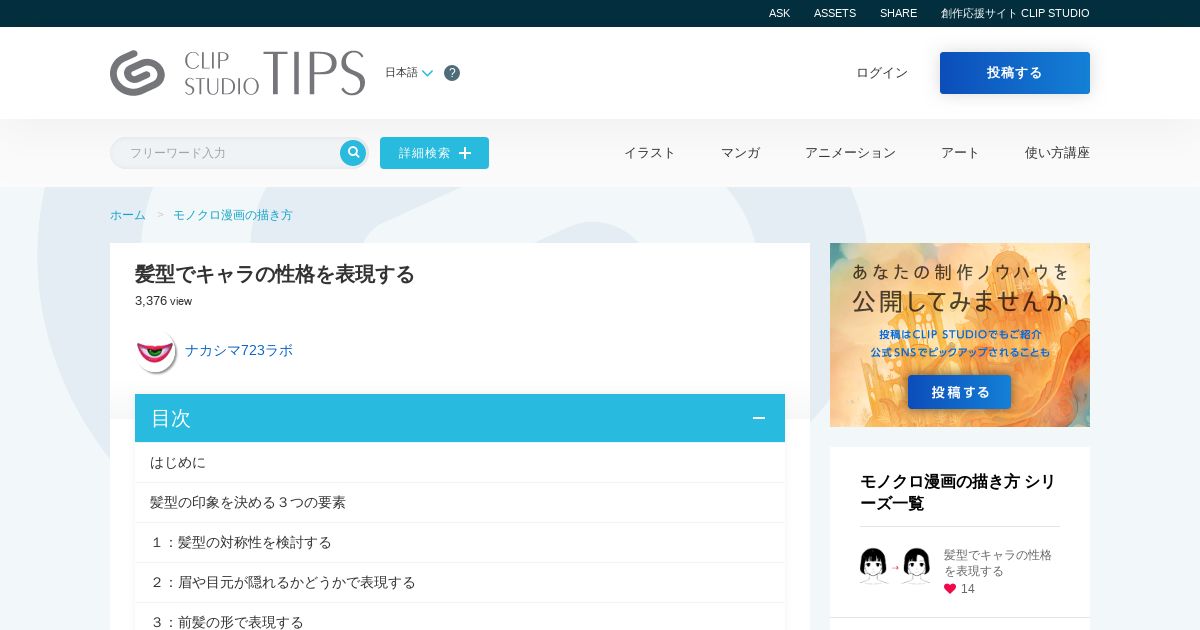Click heading モノクロ漫画の描き方 シリーズ一覧
This screenshot has width=1200, height=630.
958,492
